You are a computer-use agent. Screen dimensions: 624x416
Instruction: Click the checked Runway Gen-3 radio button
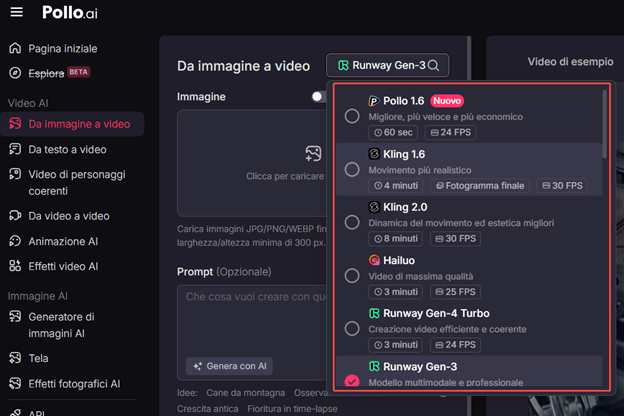click(352, 381)
